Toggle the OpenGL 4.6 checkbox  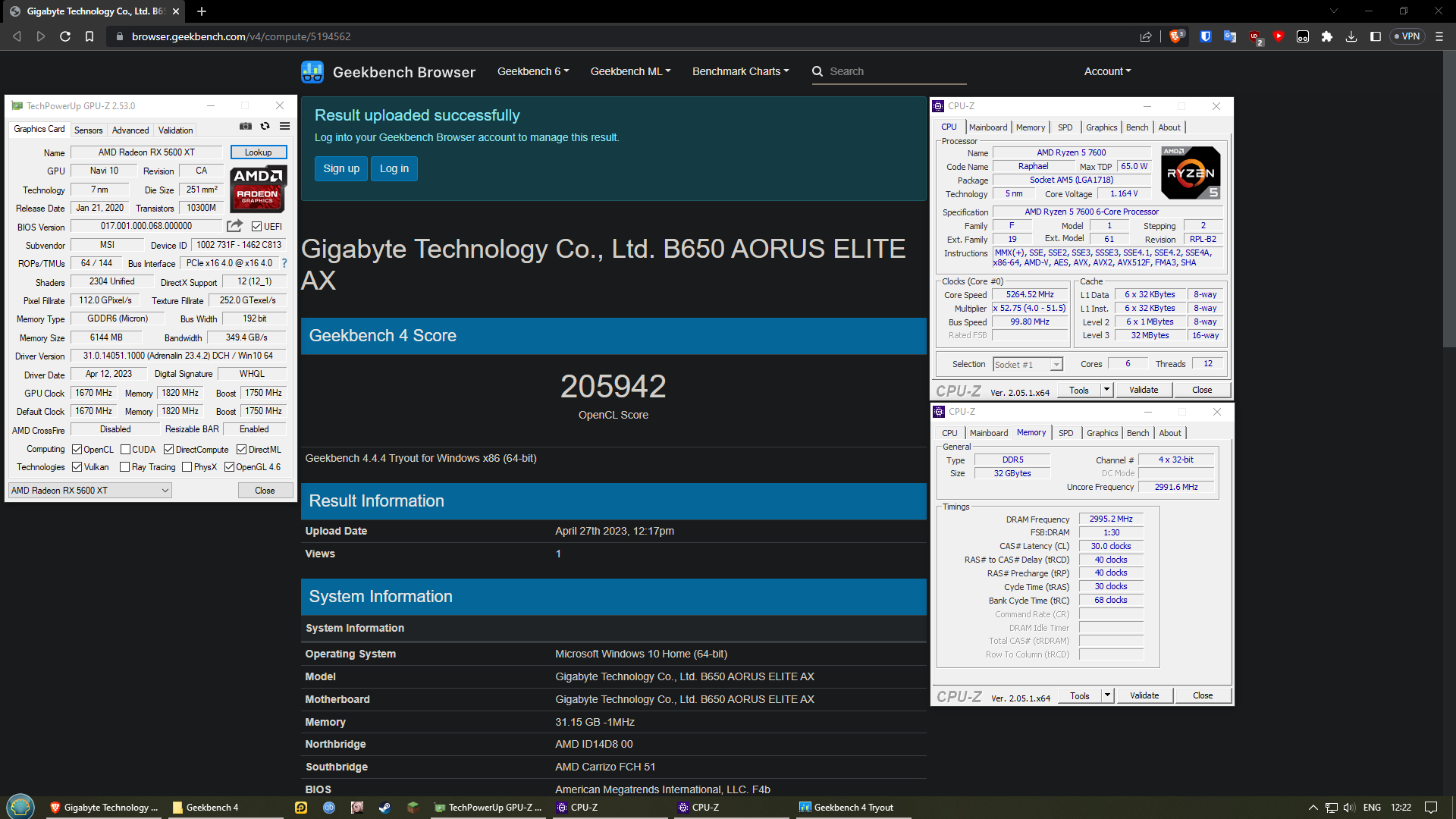click(229, 467)
